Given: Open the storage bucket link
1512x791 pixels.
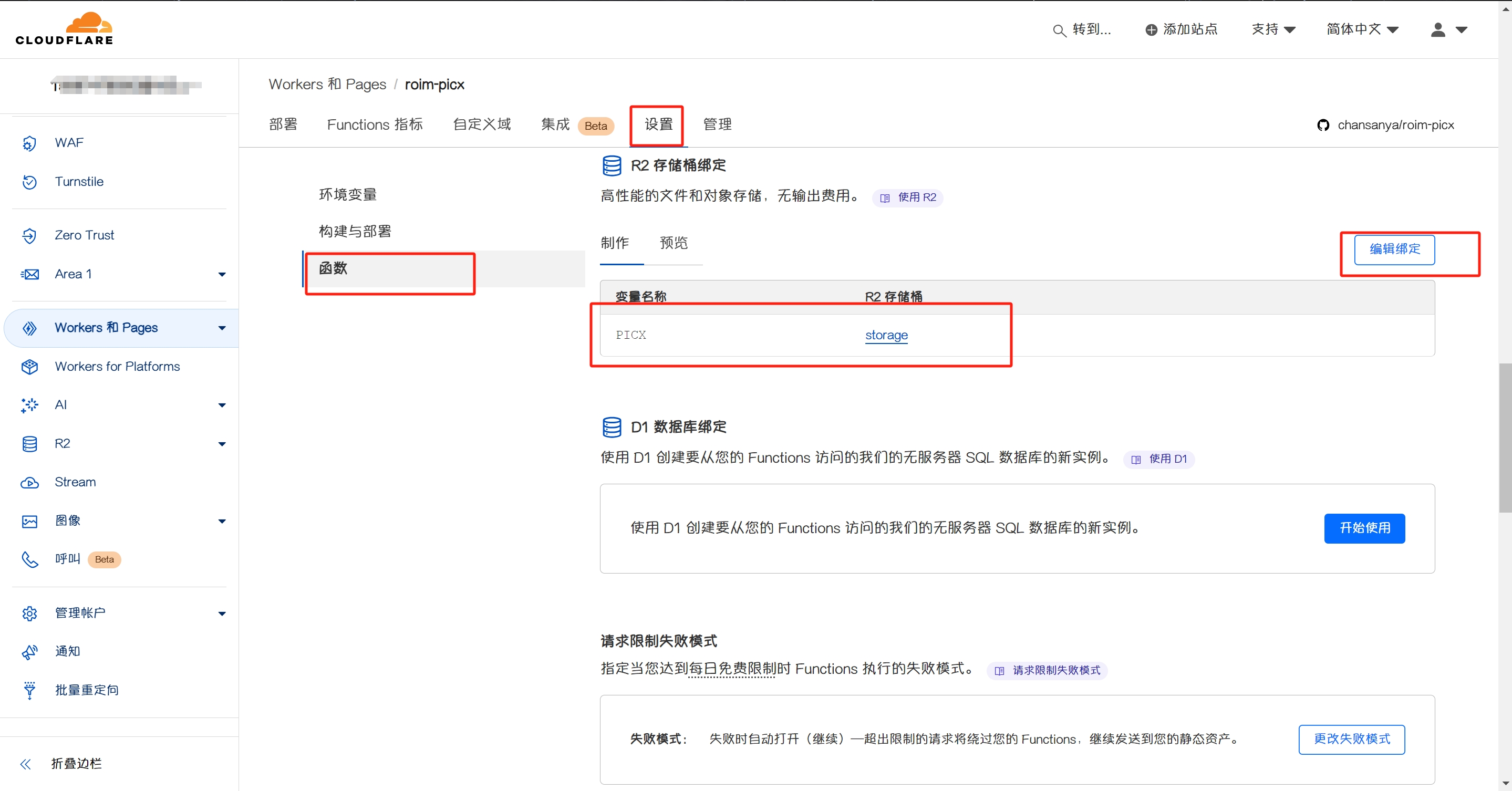Looking at the screenshot, I should click(886, 335).
